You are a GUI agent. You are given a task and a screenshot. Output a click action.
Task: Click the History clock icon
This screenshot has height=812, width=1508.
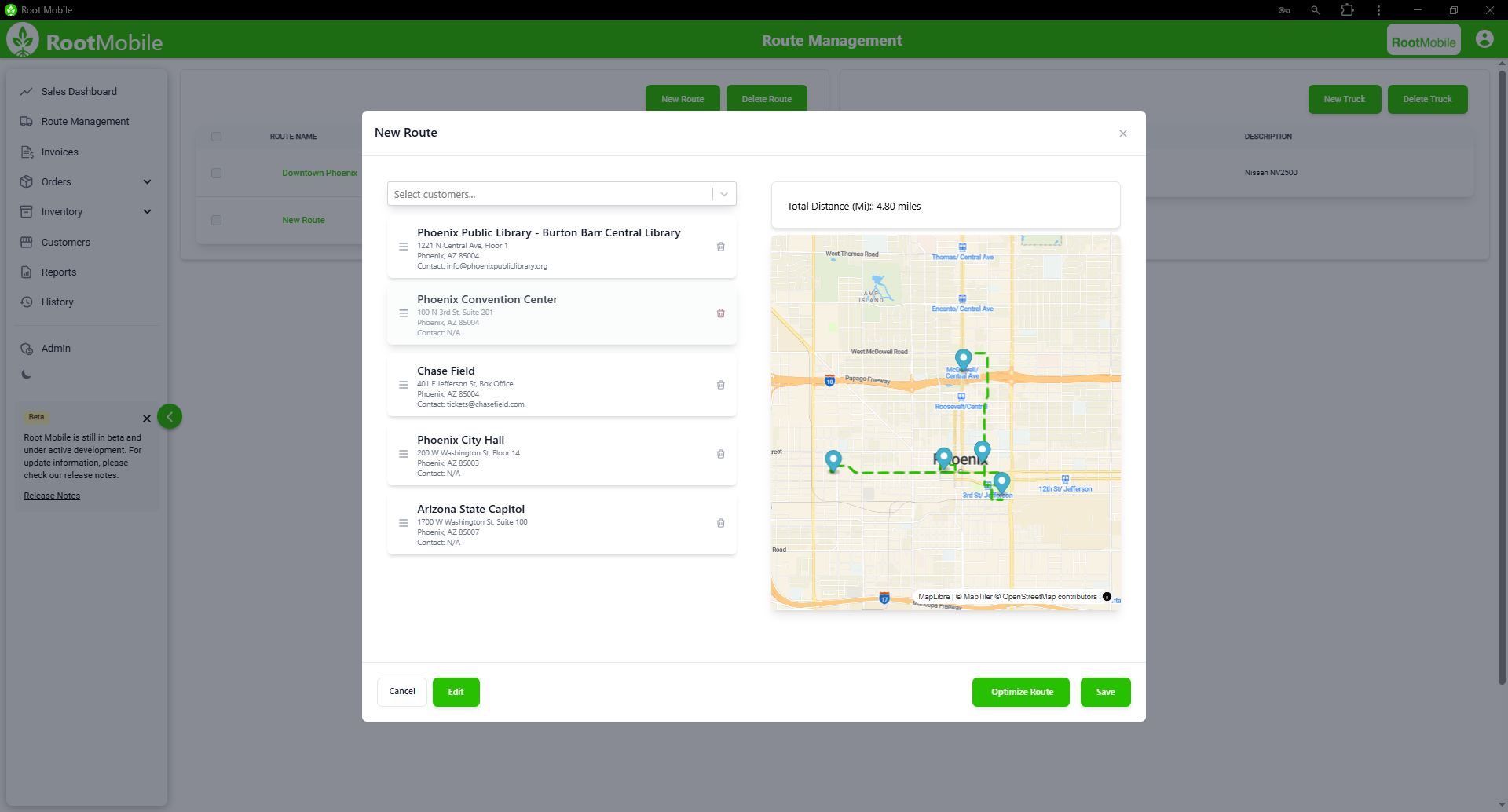click(x=27, y=302)
